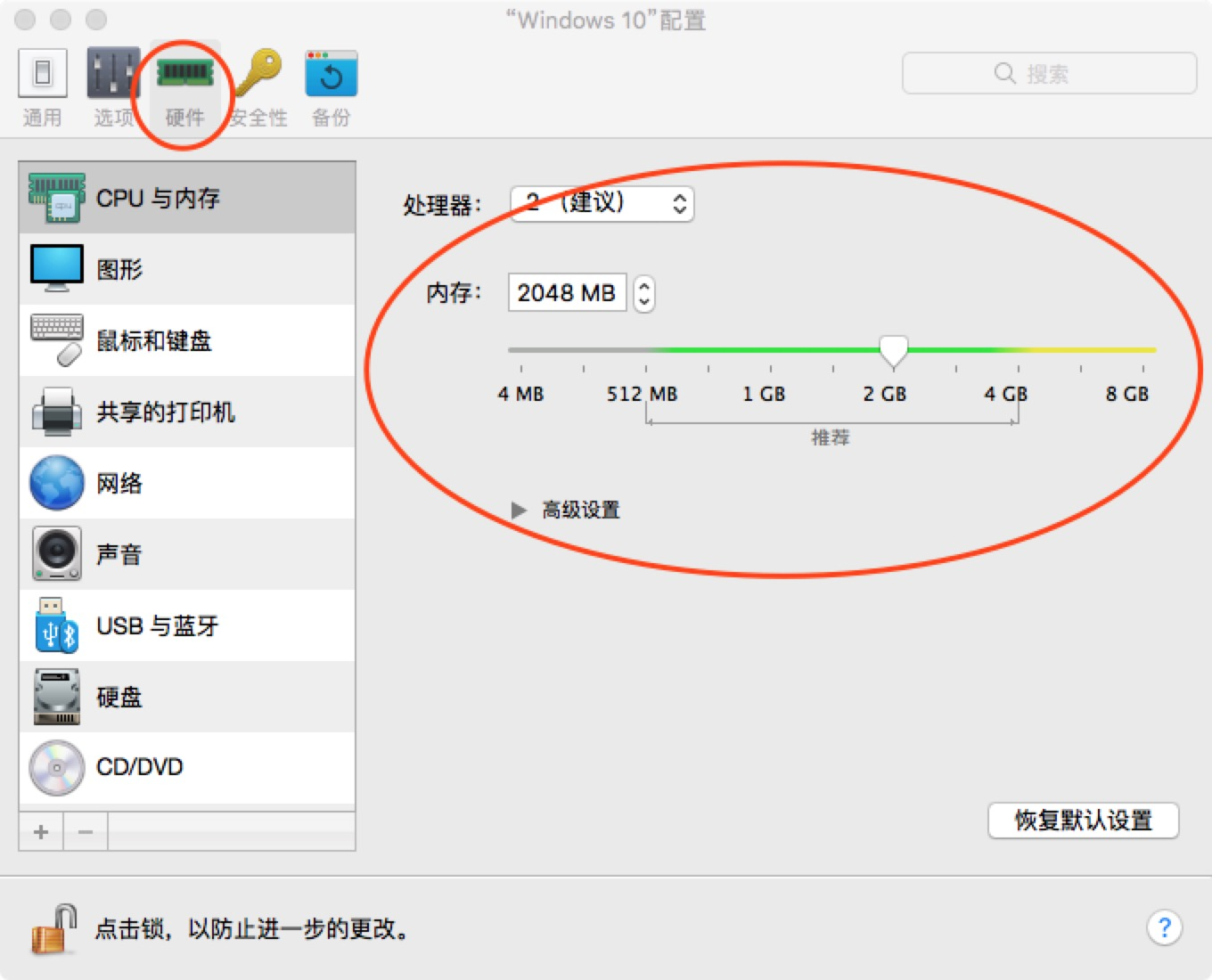This screenshot has height=980, width=1212.
Task: Open USB 与蓝牙 settings
Action: [x=187, y=625]
